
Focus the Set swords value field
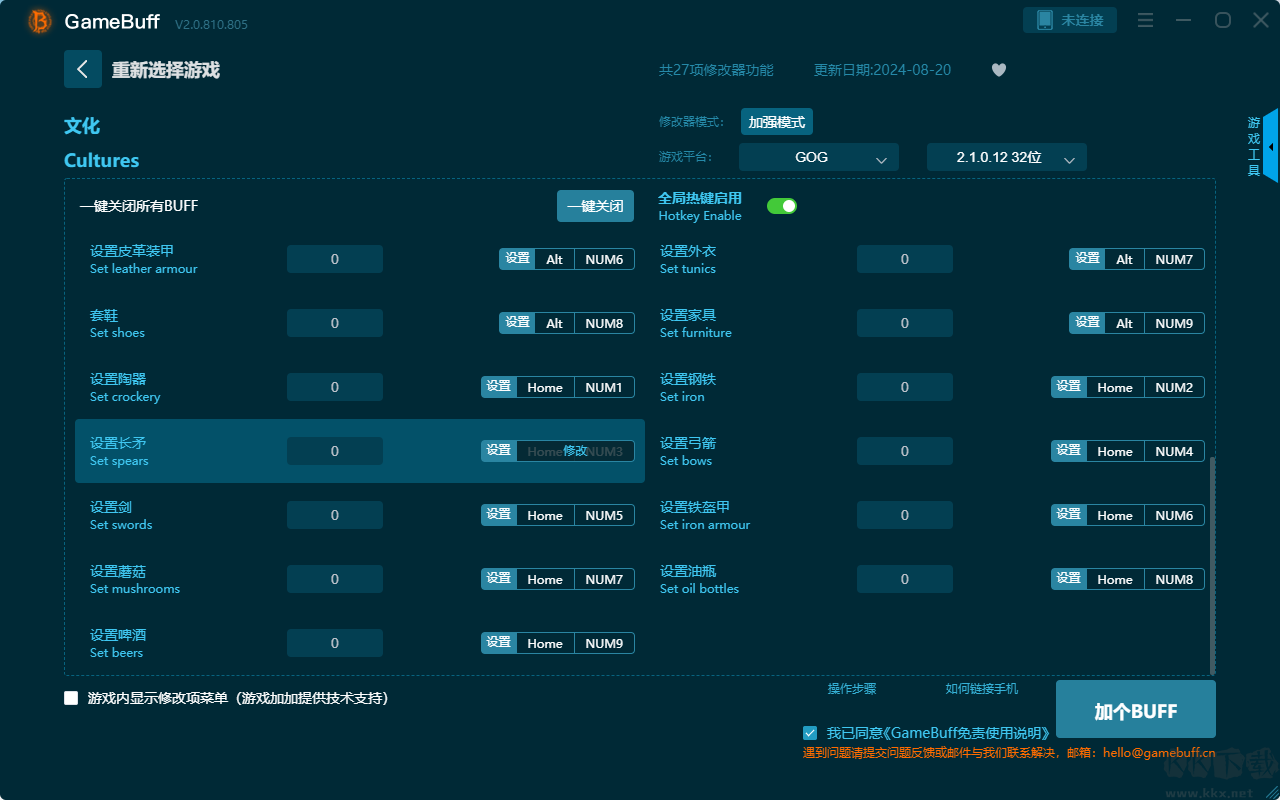click(x=335, y=515)
